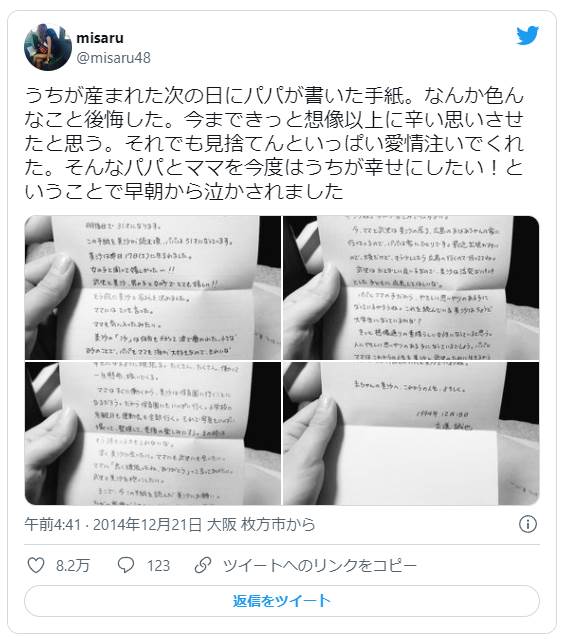Click the 2014年12月21日 date link
Viewport: 562px width, 639px height.
[147, 524]
